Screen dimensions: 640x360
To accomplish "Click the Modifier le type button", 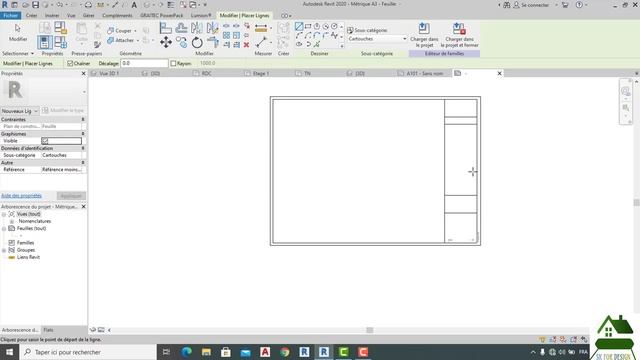I will coord(64,111).
